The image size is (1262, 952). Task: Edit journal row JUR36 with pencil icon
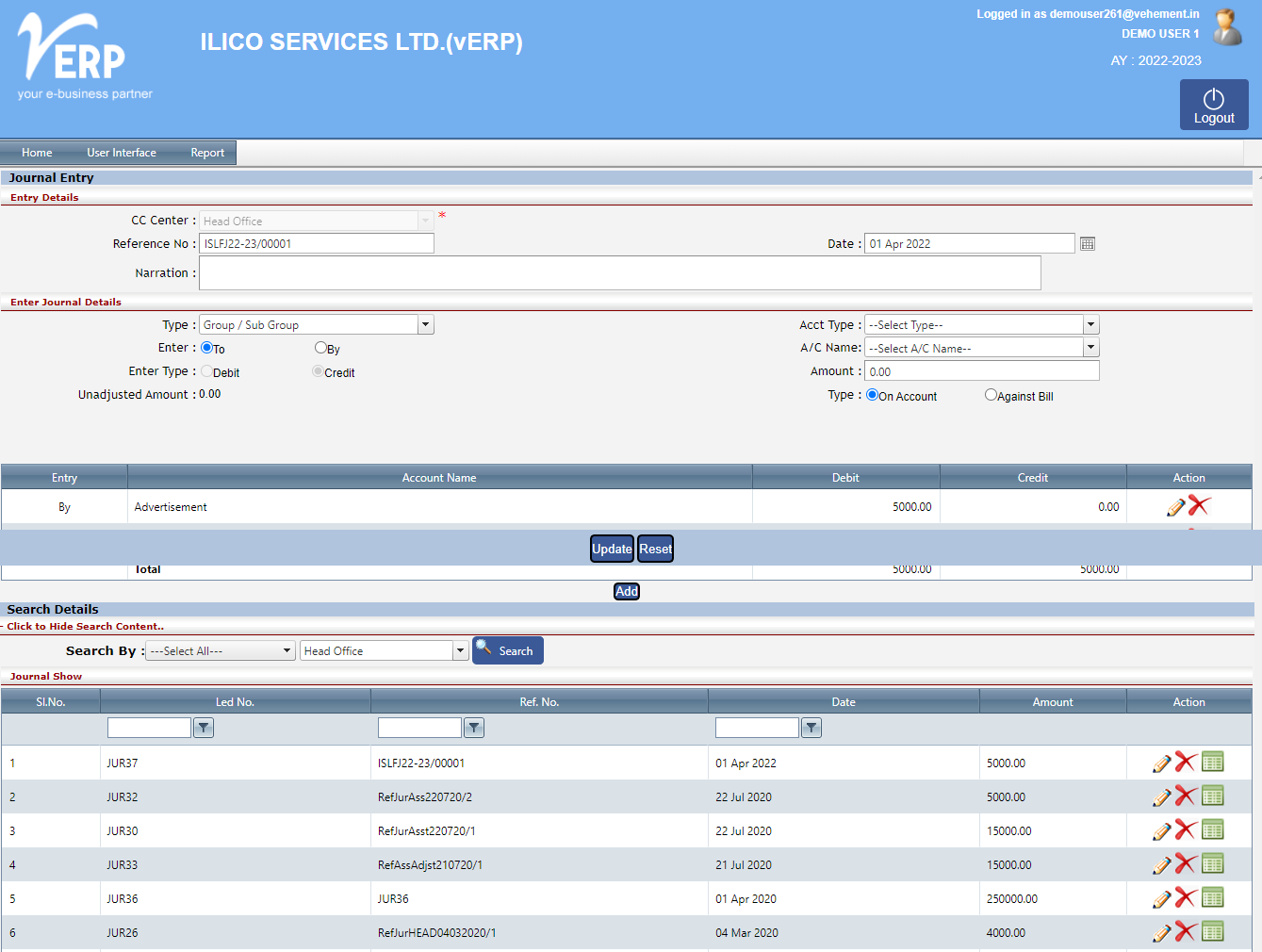1162,899
